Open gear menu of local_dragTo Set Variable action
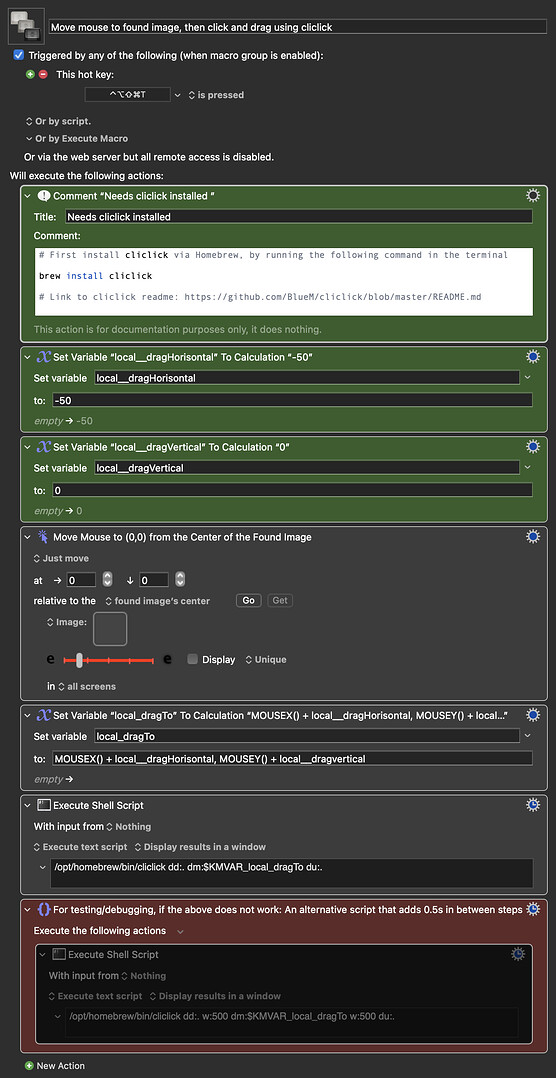556x1078 pixels. coord(533,716)
